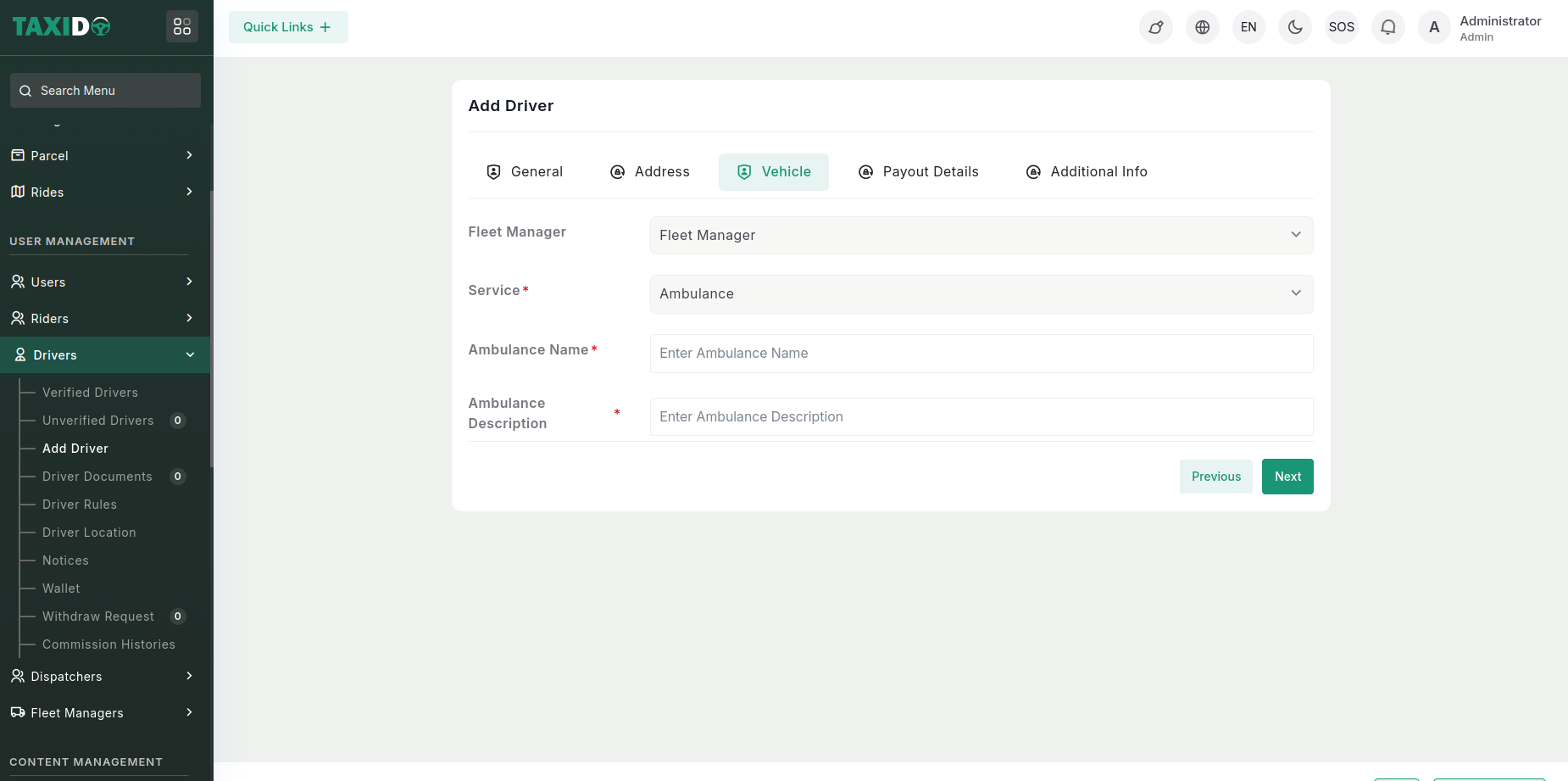Open Quick Links plus button
1568x781 pixels.
(x=288, y=27)
